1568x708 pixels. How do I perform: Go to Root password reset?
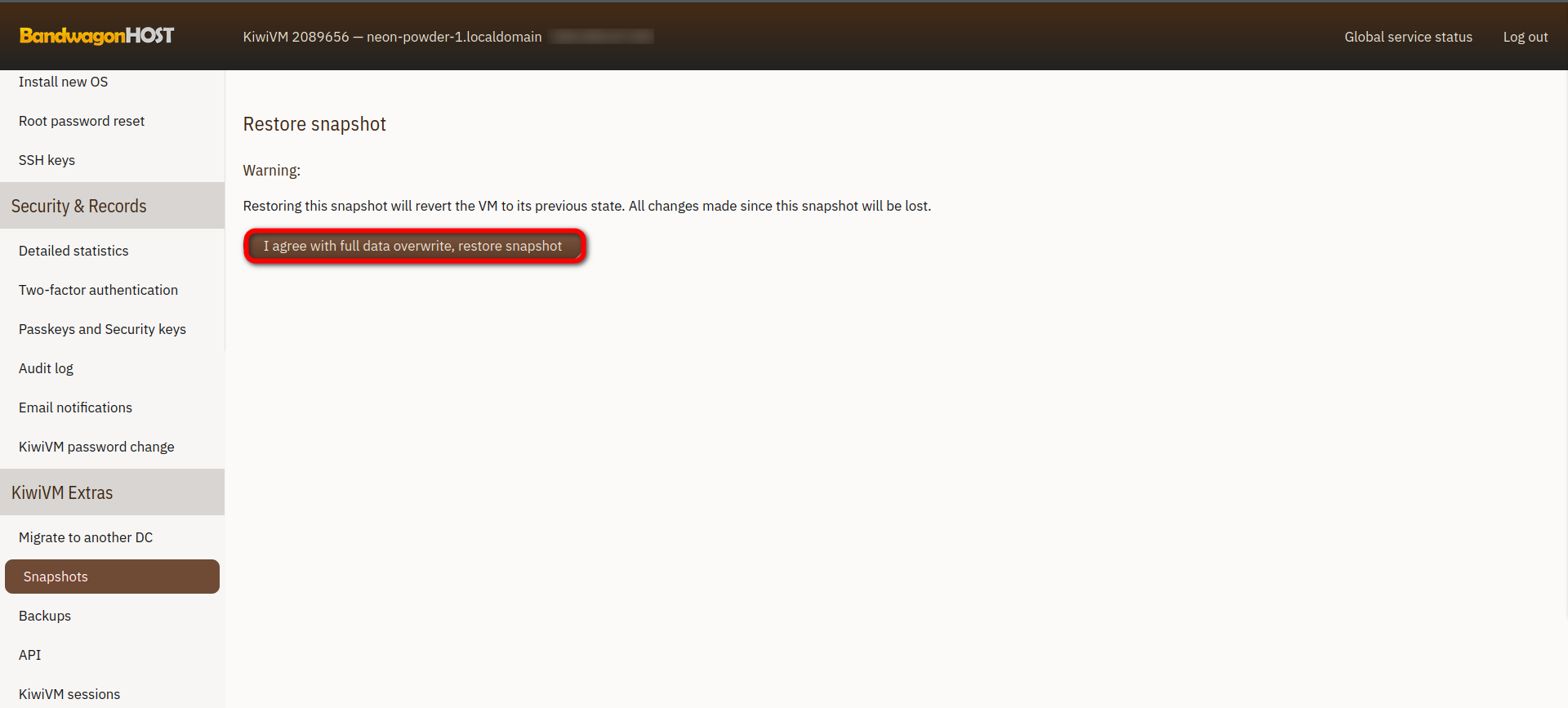click(x=82, y=121)
